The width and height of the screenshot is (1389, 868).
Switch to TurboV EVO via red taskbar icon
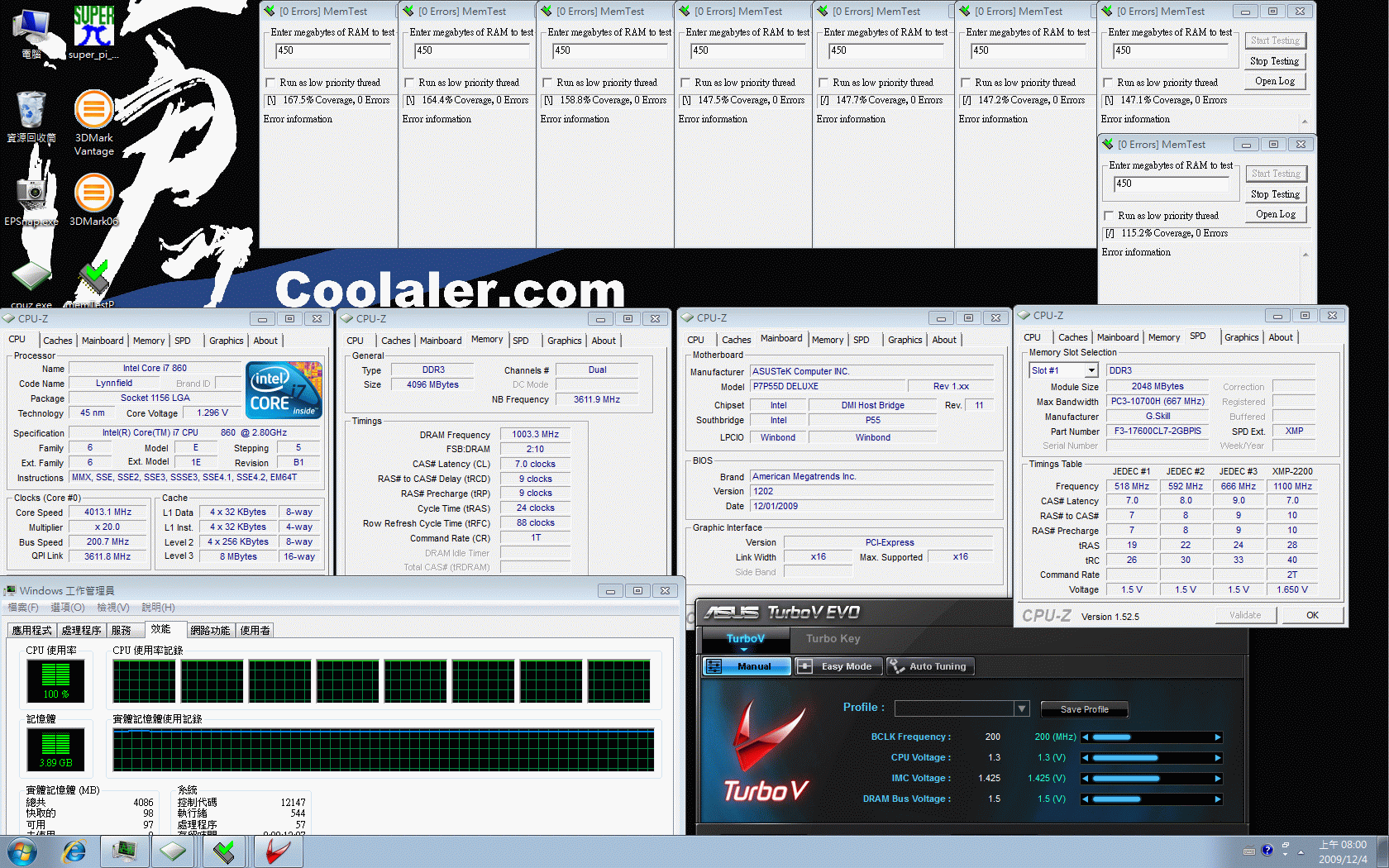tap(277, 851)
